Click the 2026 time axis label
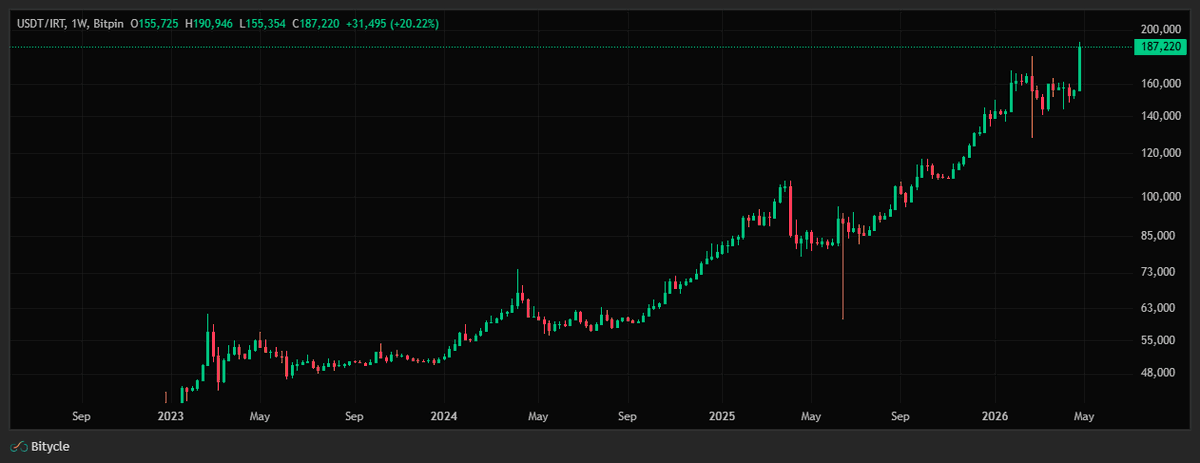 click(995, 415)
